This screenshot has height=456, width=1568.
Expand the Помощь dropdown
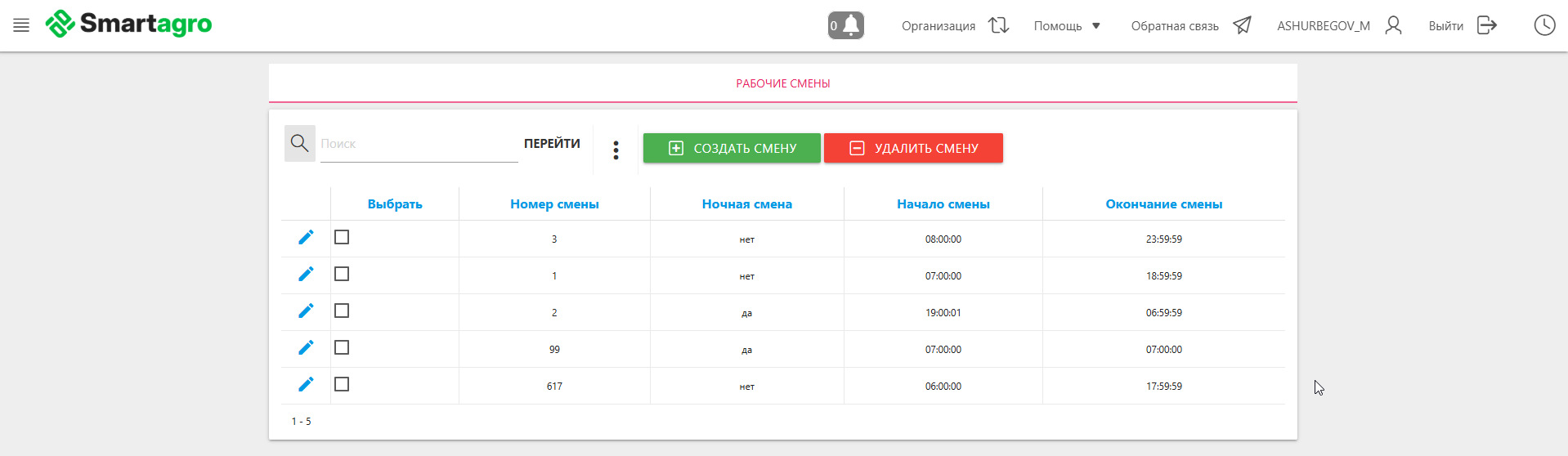click(x=1067, y=26)
